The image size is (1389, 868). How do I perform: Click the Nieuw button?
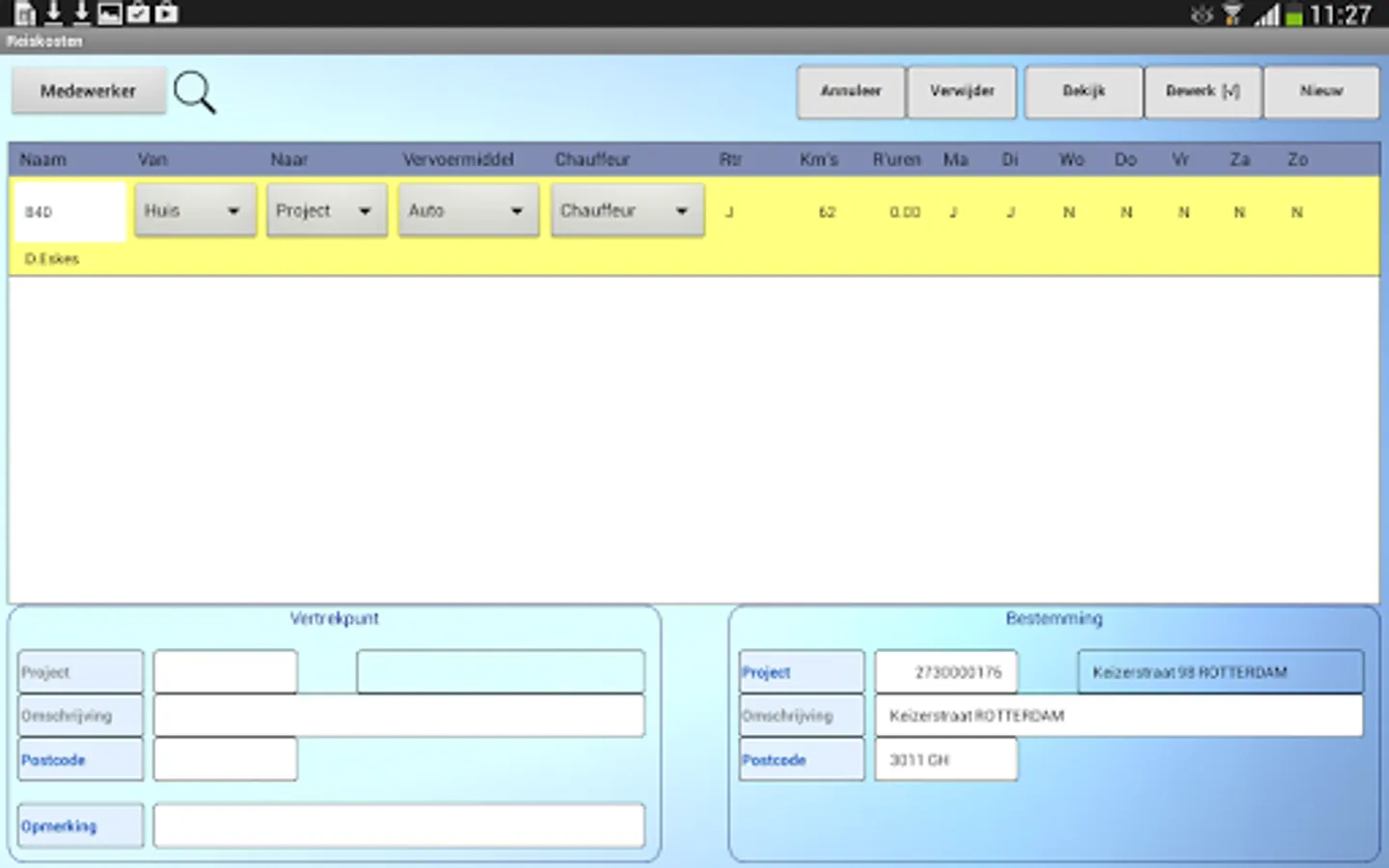(x=1321, y=92)
